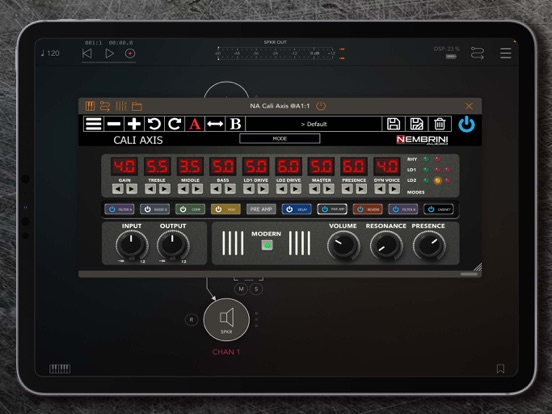Image resolution: width=552 pixels, height=414 pixels.
Task: Toggle the COMP effect
Action: click(x=190, y=209)
